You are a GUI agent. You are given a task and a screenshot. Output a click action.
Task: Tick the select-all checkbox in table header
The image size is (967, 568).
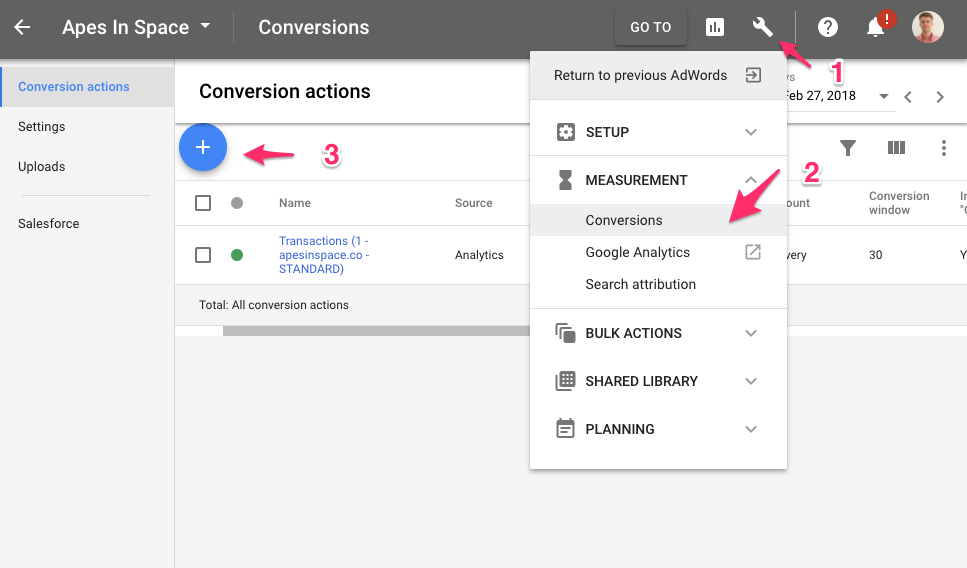[203, 203]
